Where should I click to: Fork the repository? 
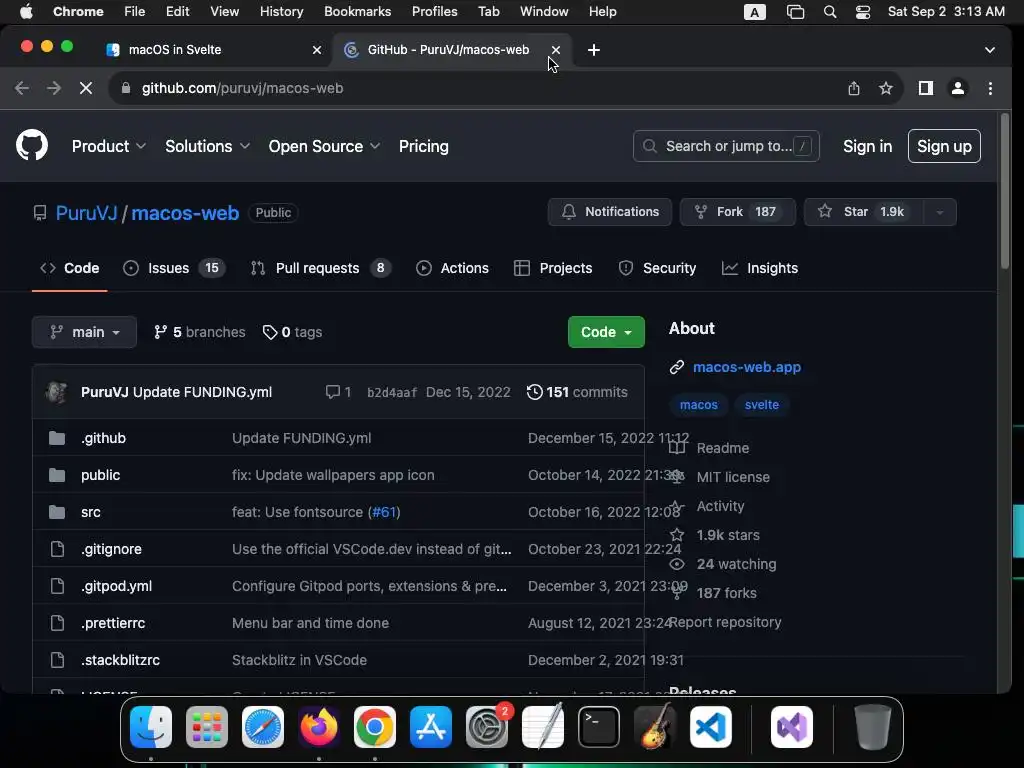pos(737,212)
